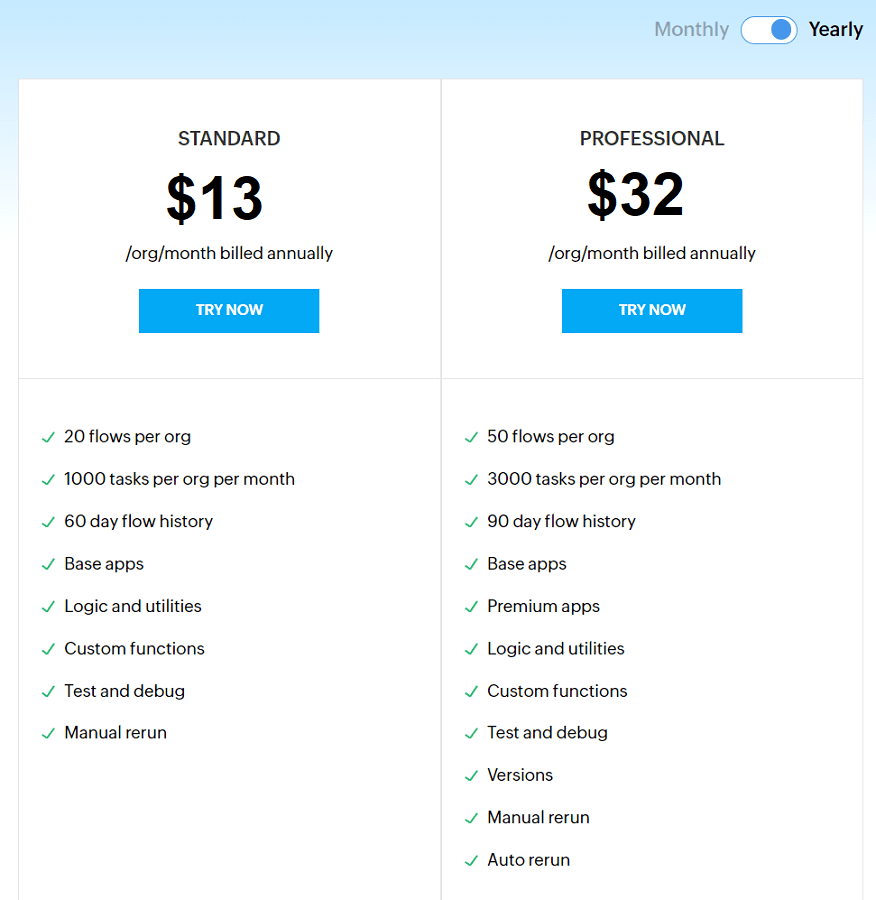The image size is (876, 900).
Task: Click the Monthly label near the toggle
Action: point(691,30)
